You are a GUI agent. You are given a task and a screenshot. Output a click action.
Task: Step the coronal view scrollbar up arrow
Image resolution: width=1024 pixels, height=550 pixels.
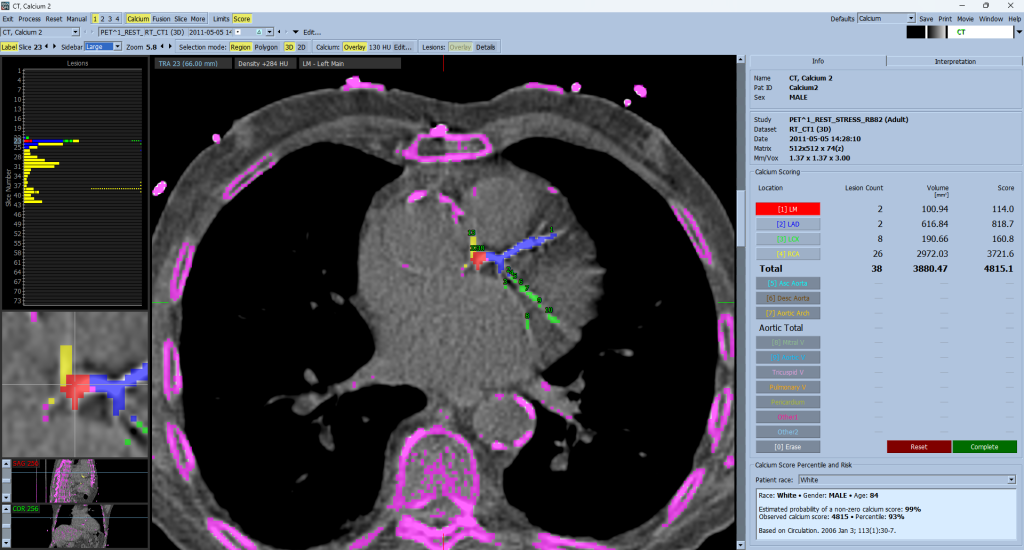coord(6,508)
